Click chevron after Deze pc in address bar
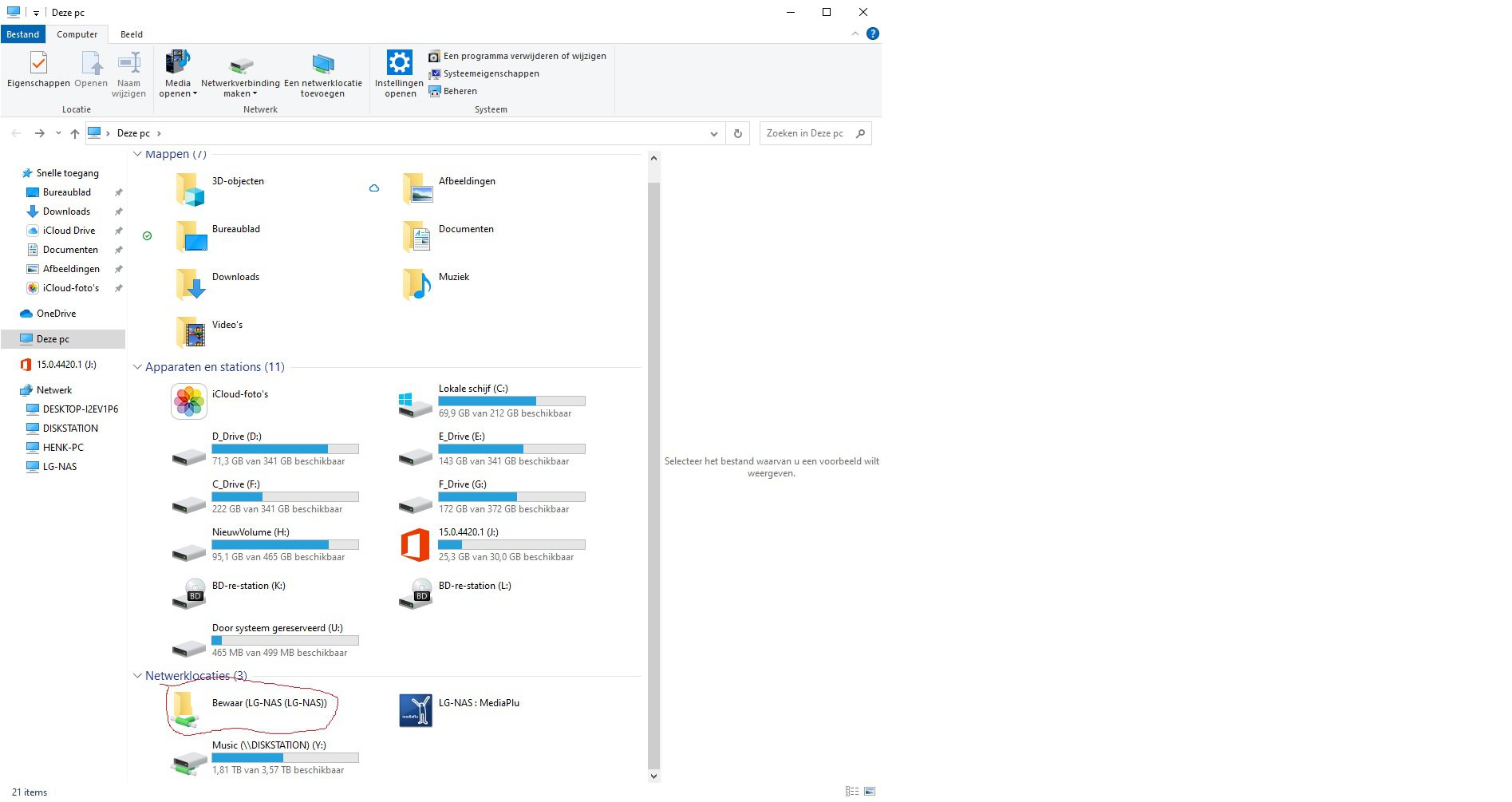The height and width of the screenshot is (802, 1512). tap(159, 133)
